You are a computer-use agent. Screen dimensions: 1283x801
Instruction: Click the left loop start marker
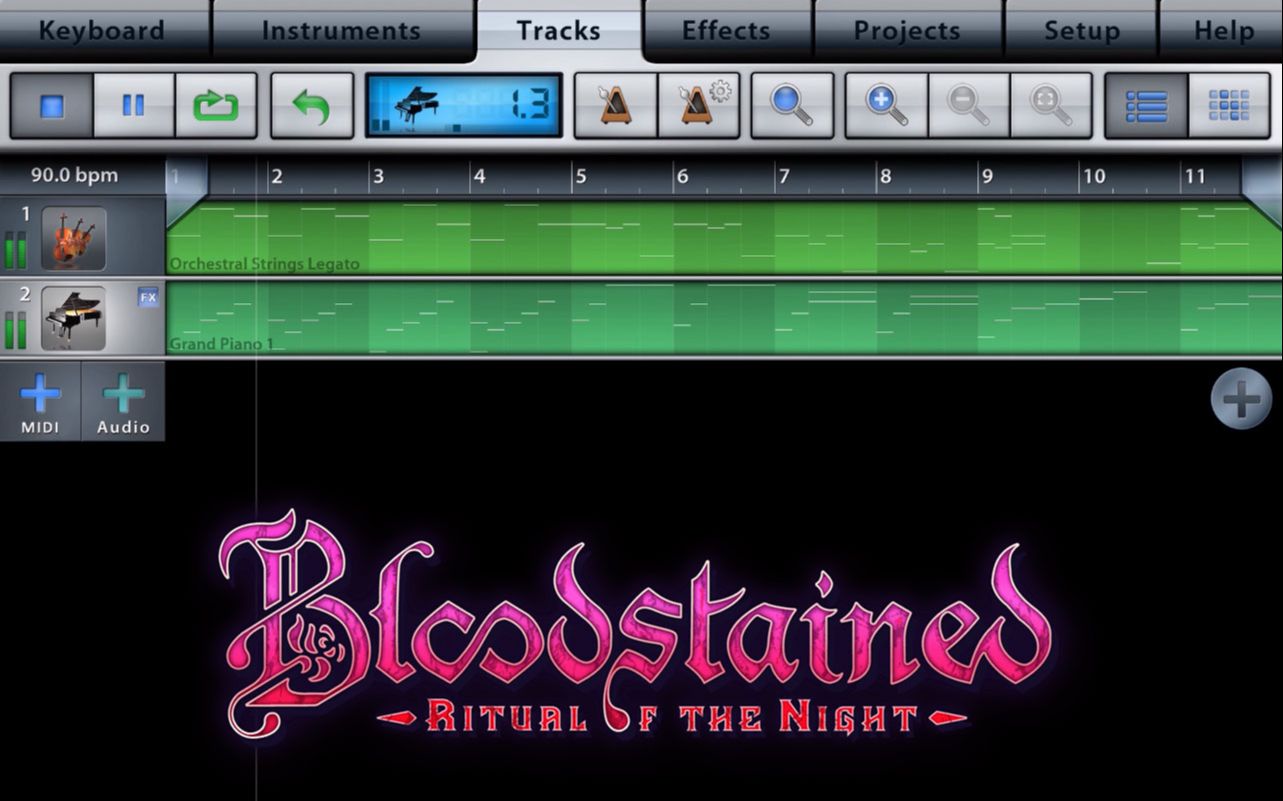186,190
